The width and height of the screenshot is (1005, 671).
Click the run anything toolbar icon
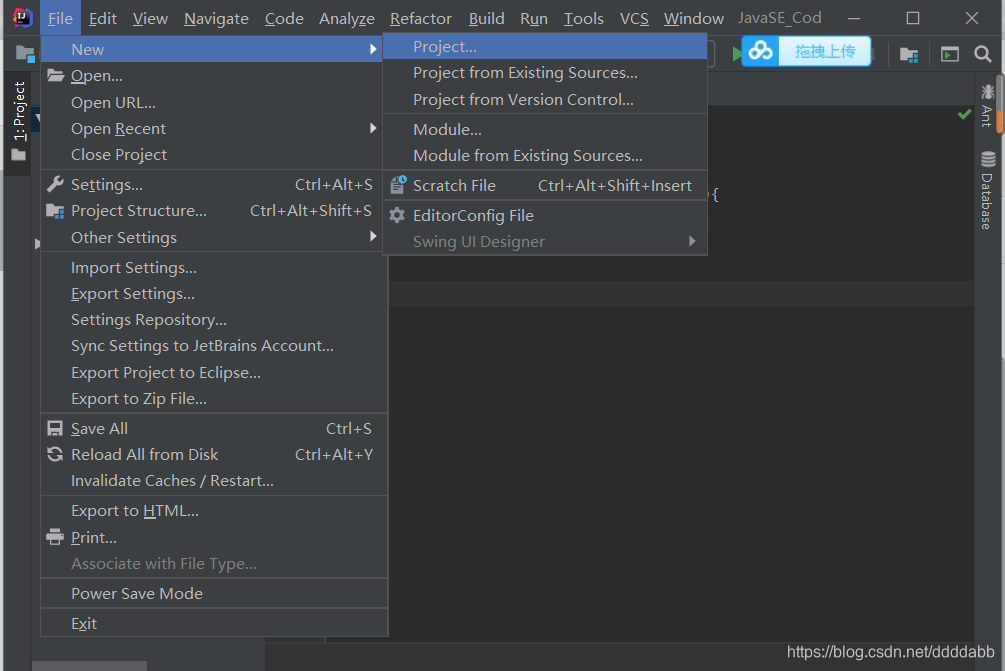[x=949, y=55]
